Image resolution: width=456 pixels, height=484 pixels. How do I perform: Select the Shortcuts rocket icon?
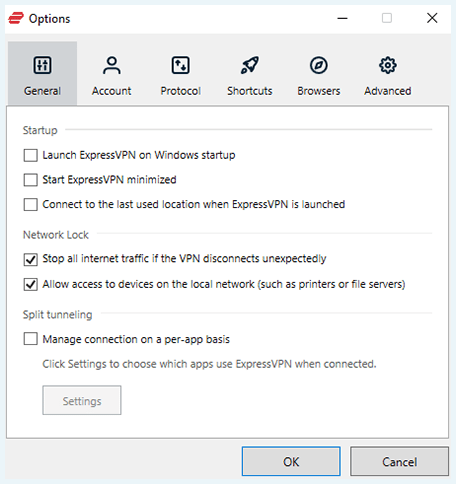tap(250, 65)
